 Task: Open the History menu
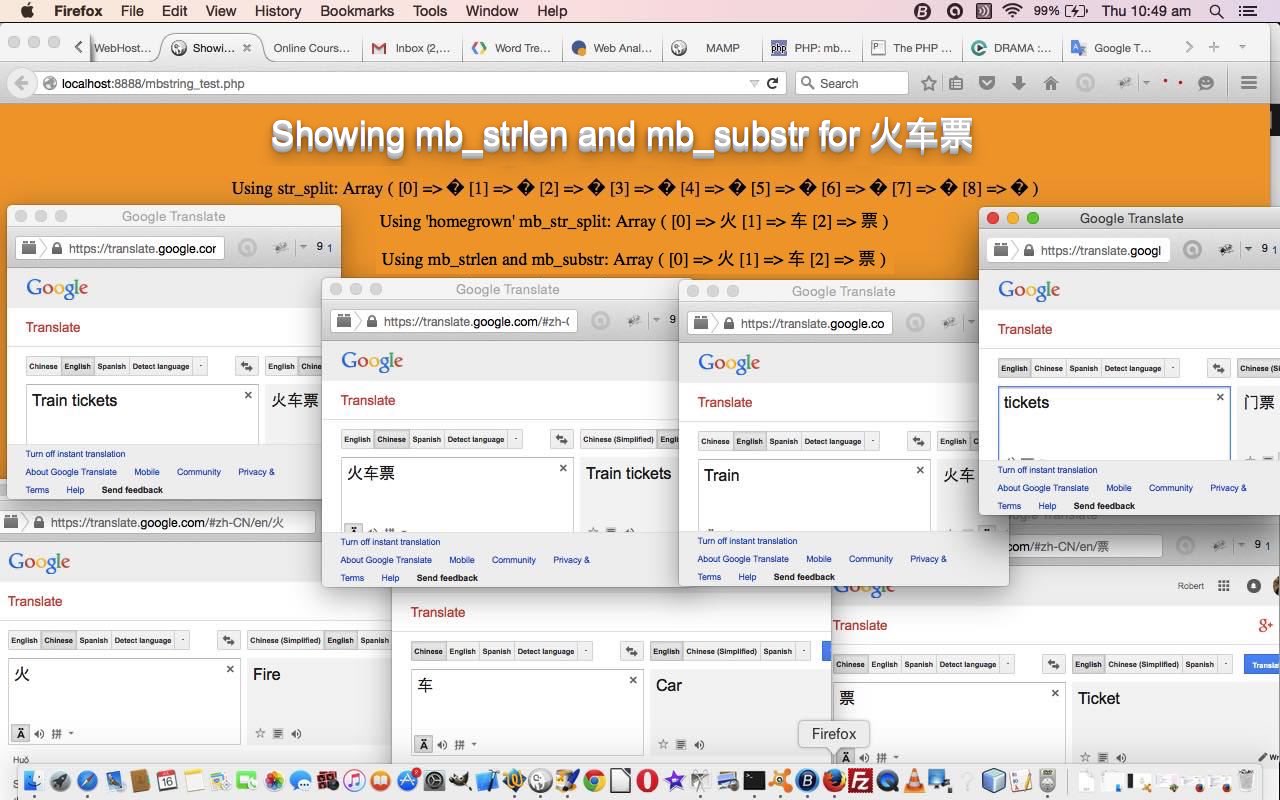coord(277,11)
